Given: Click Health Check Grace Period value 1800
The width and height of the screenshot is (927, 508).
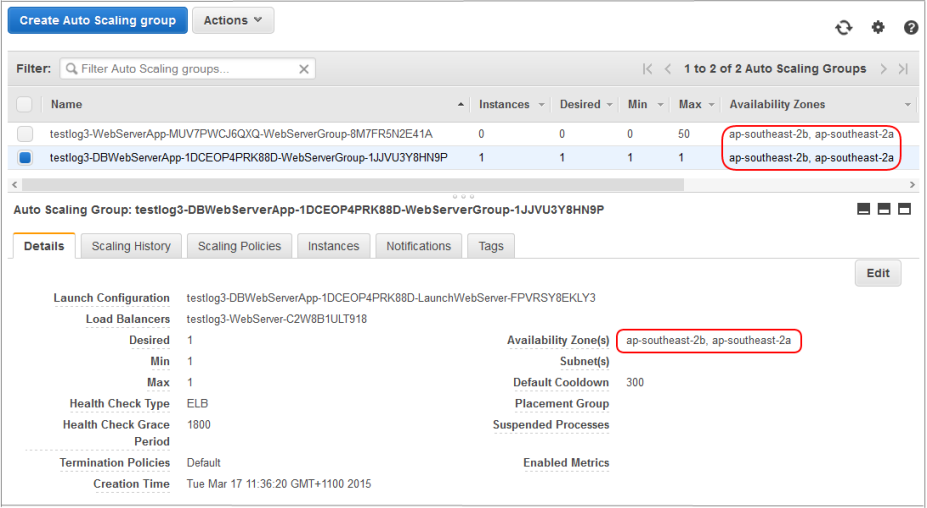Looking at the screenshot, I should pyautogui.click(x=199, y=425).
